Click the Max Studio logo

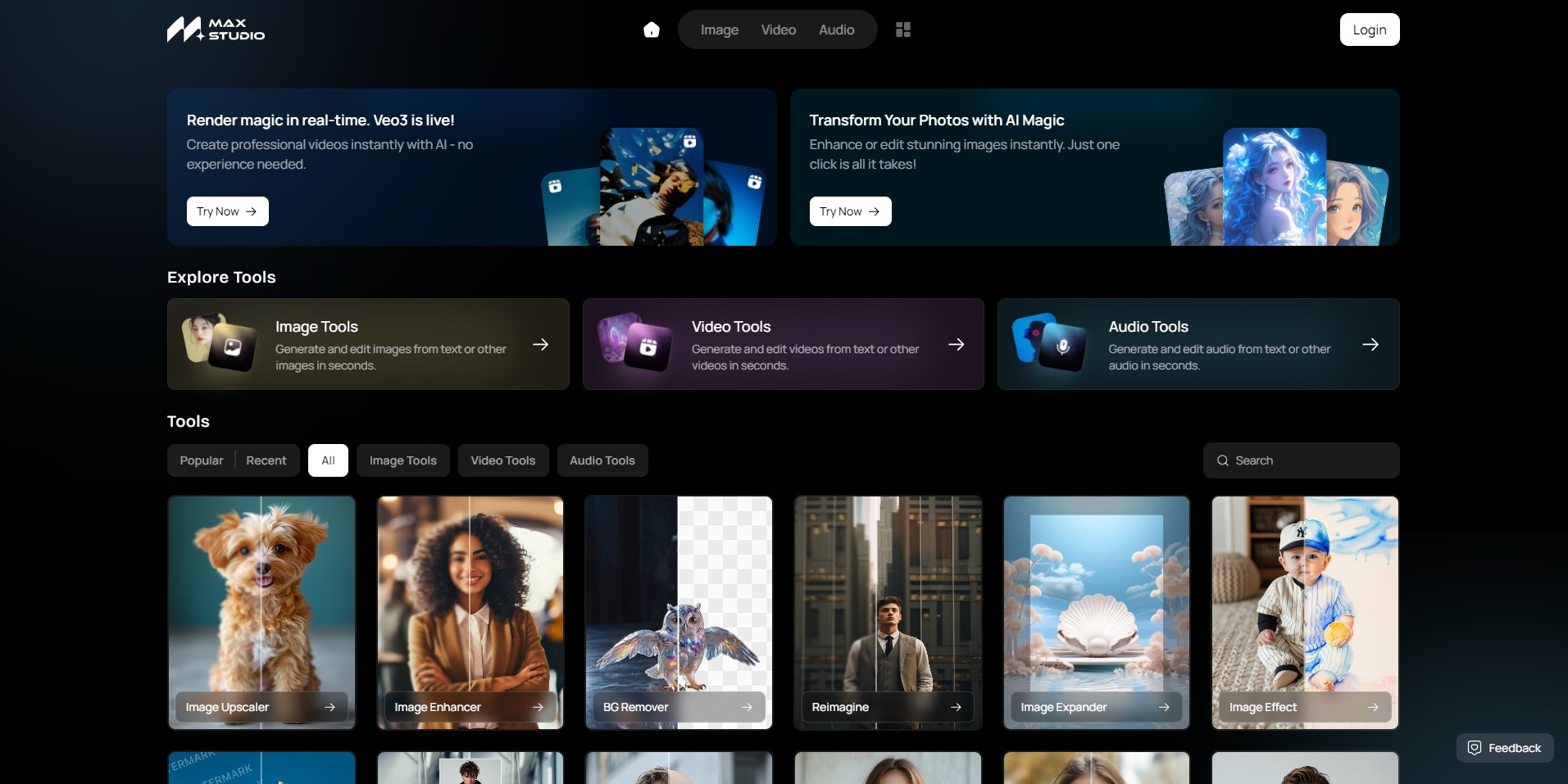(216, 29)
